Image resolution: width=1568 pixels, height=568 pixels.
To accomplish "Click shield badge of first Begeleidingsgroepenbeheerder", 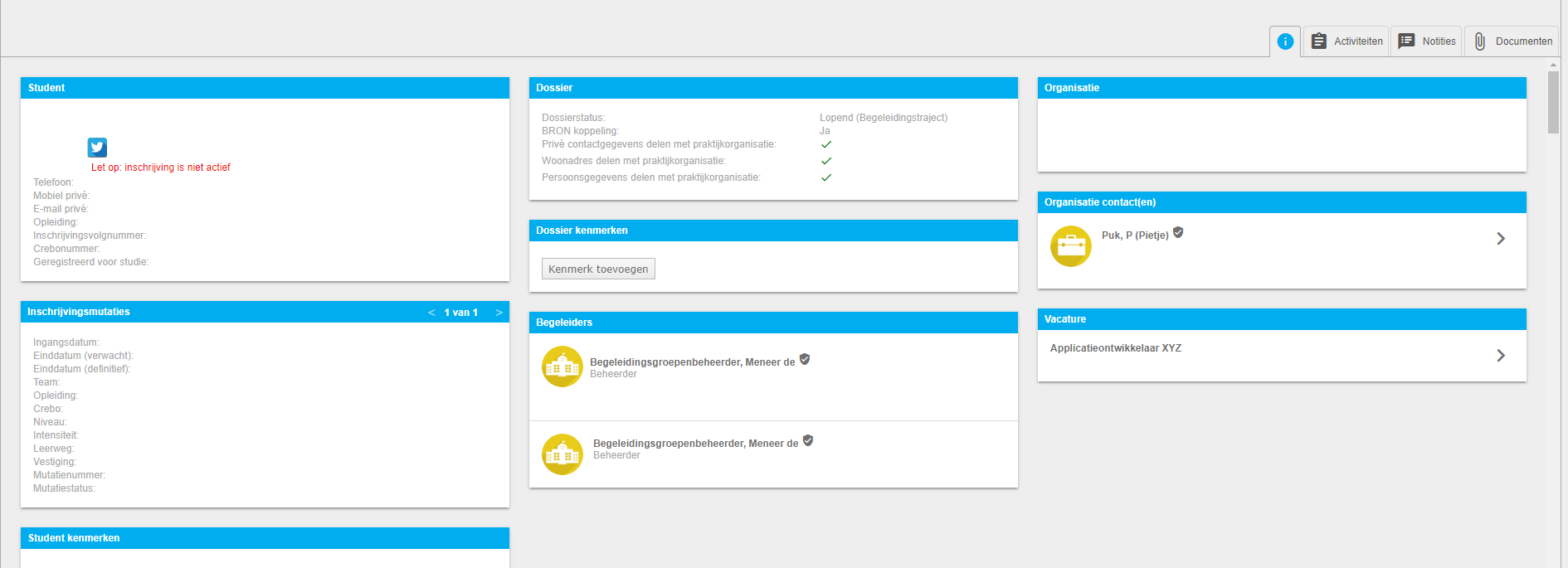I will [805, 360].
